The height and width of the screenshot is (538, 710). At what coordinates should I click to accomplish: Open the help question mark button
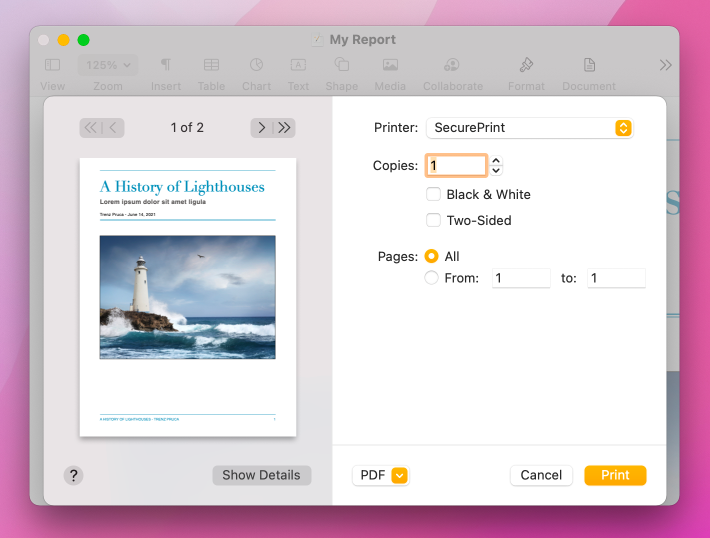(x=73, y=476)
